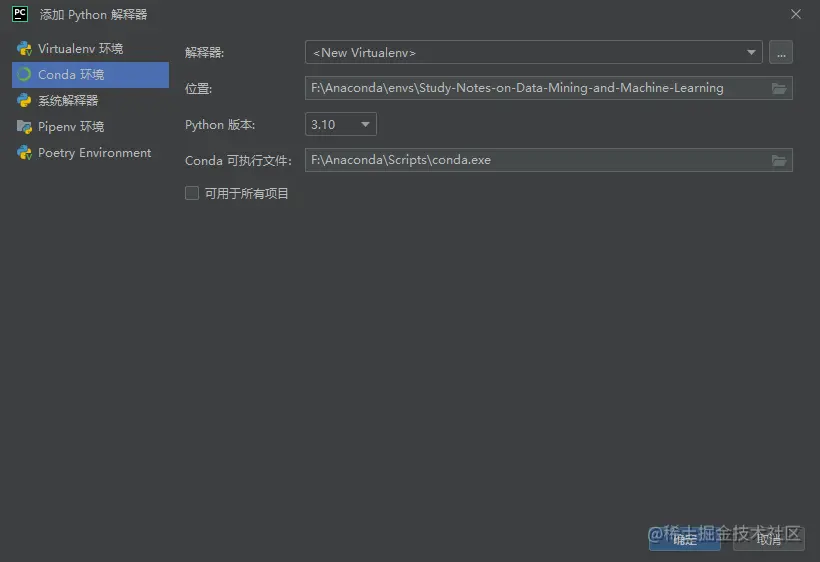Click the Pipenv folder icon

click(24, 127)
